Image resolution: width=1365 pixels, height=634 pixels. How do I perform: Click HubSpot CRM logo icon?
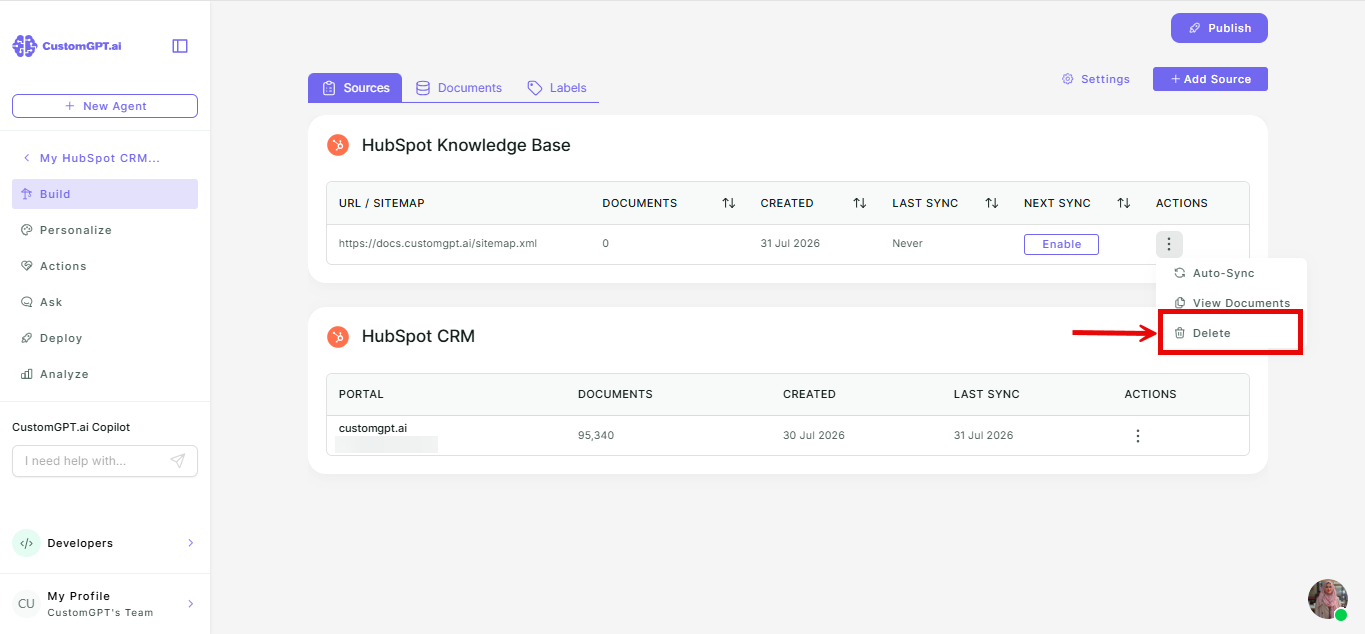point(338,336)
